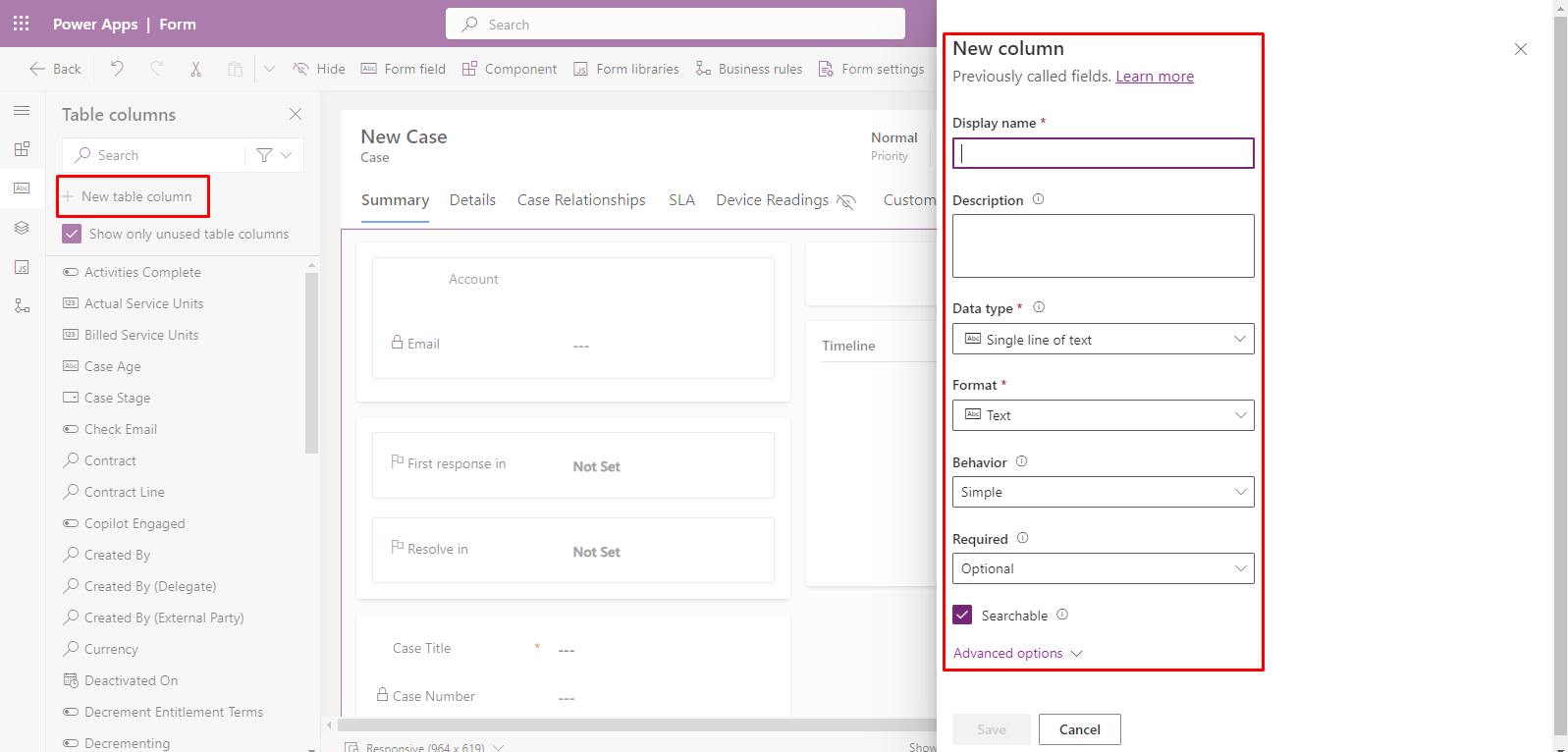Open the app launcher waffle icon
1568x752 pixels.
(x=22, y=24)
